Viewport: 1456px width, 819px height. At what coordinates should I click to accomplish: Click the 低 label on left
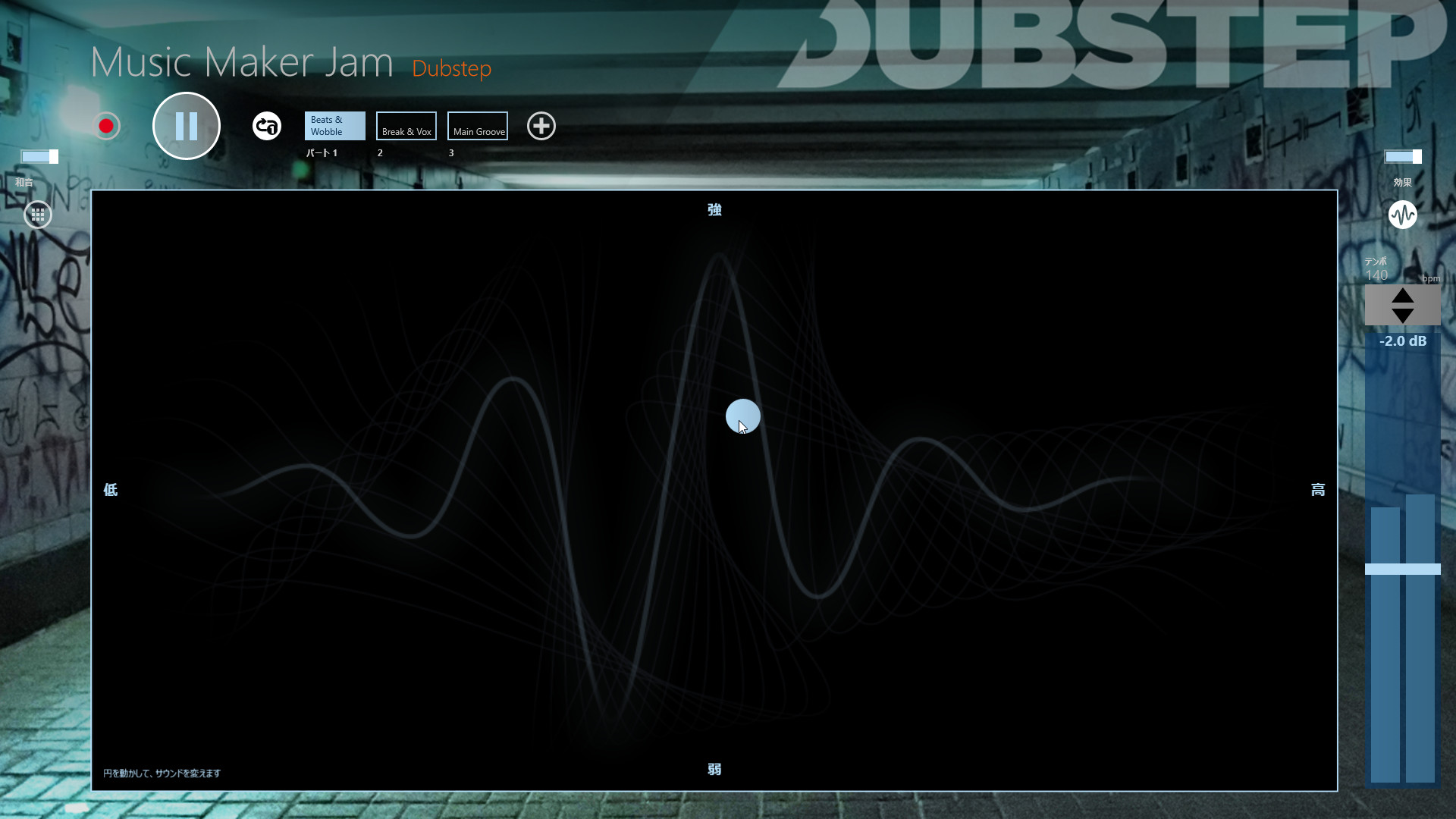(111, 490)
